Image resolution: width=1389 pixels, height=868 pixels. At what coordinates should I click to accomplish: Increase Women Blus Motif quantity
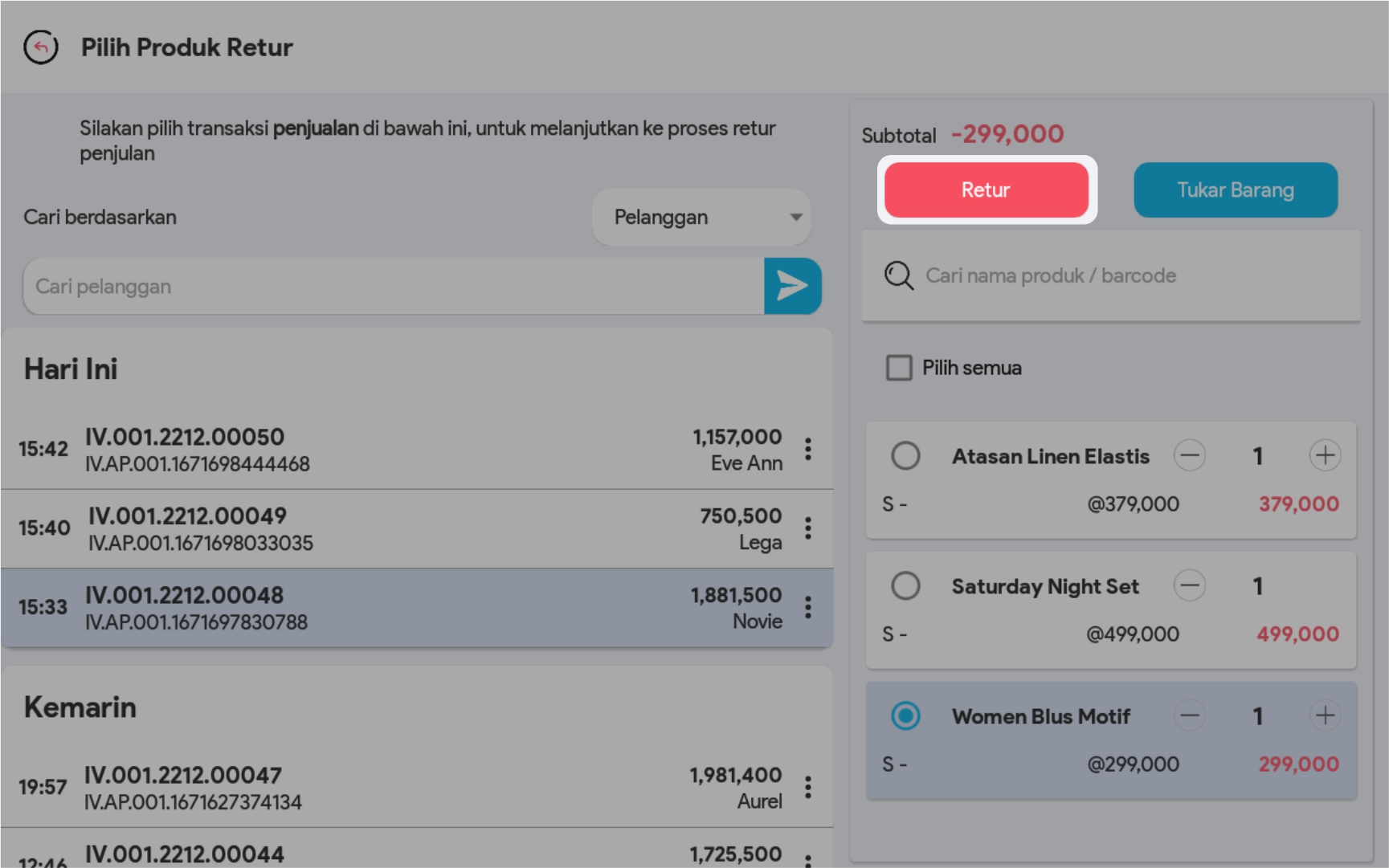point(1325,715)
